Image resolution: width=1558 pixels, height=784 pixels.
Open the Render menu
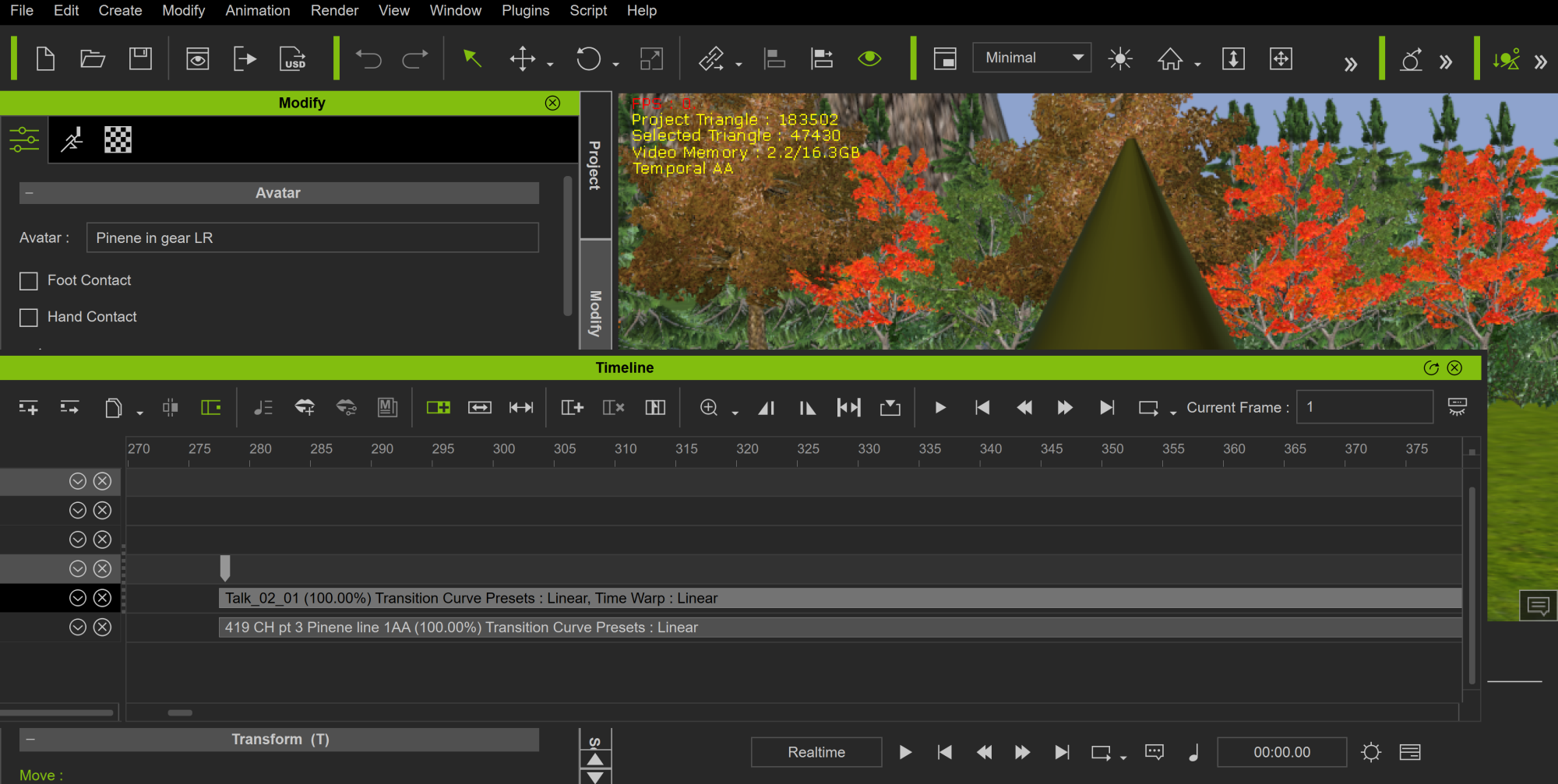point(334,11)
